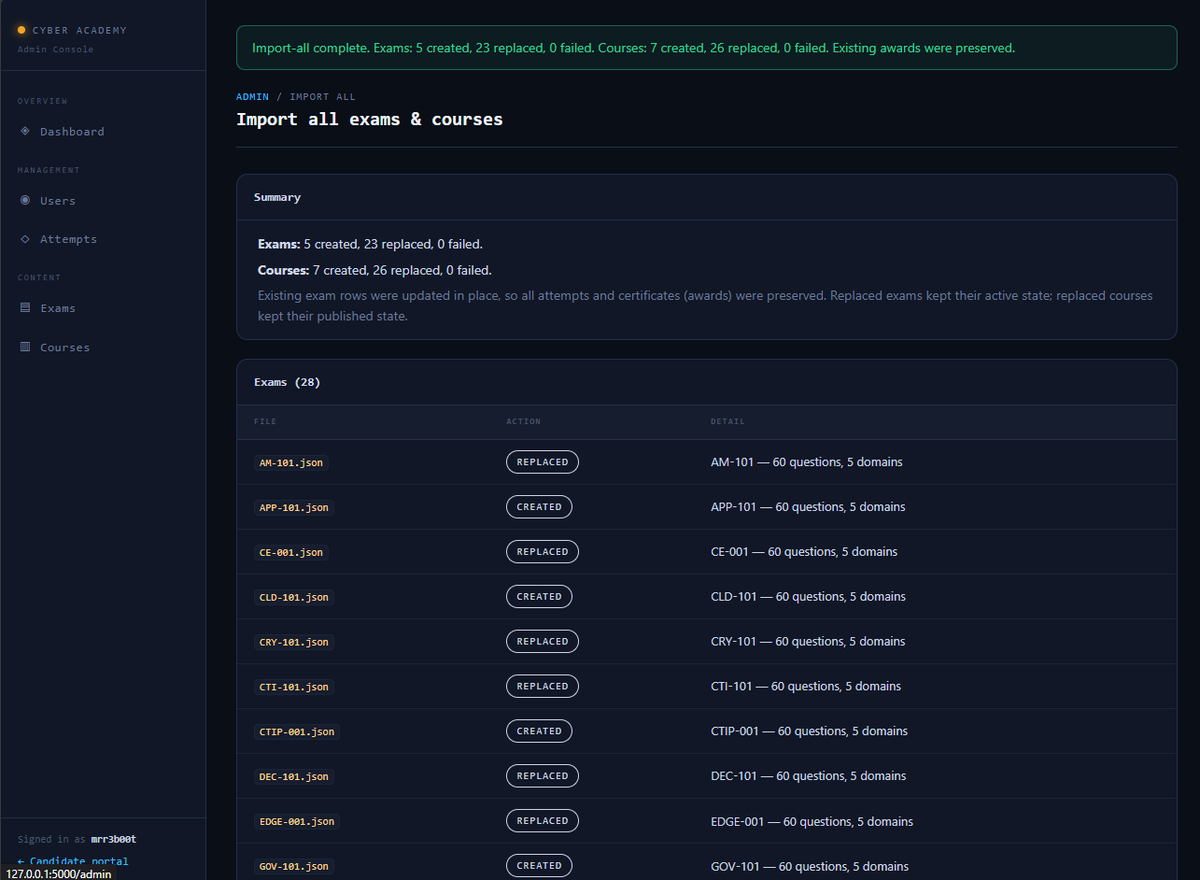This screenshot has width=1200, height=880.
Task: Click the detail text "CLD-101 — 60 questions, 5 domains"
Action: [x=808, y=597]
